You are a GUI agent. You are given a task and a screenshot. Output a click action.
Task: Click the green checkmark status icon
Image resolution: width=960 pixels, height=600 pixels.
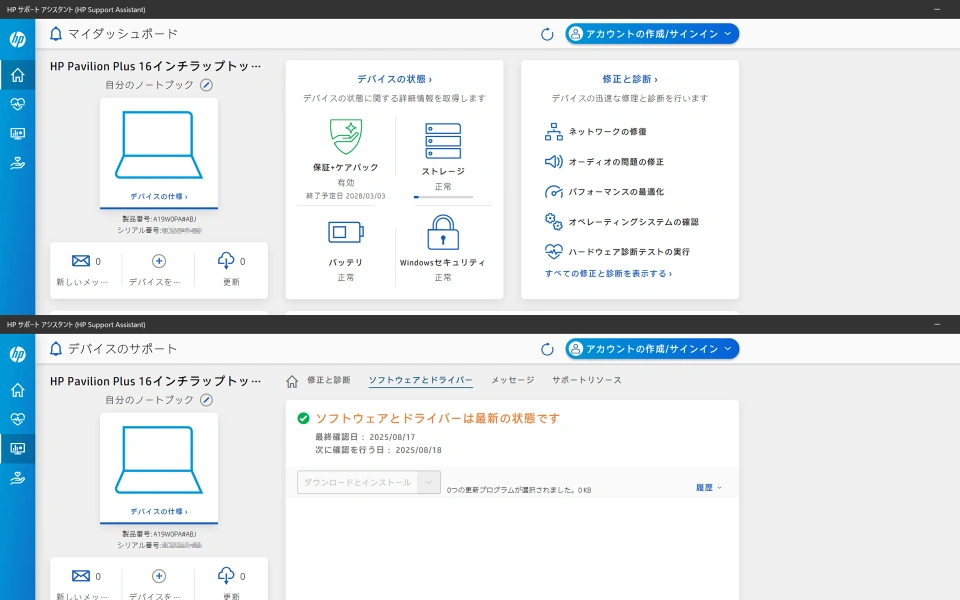(x=303, y=418)
